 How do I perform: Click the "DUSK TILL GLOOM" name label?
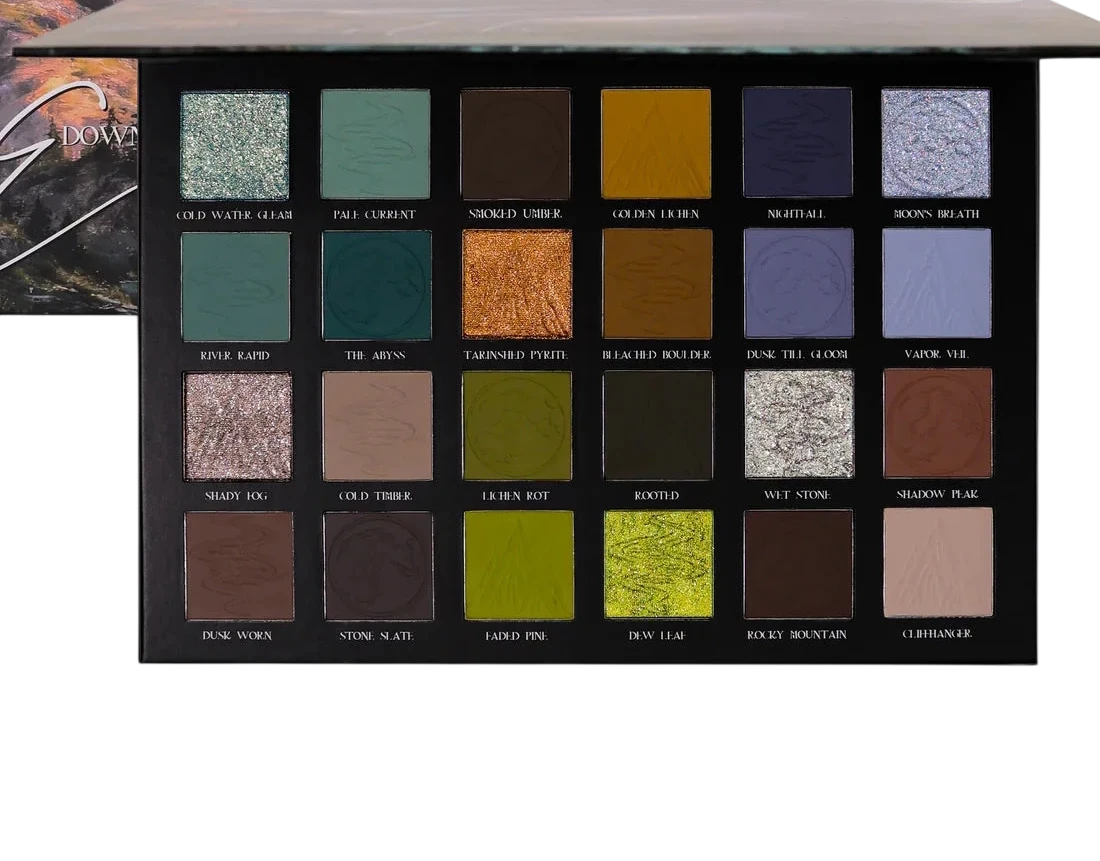(x=797, y=354)
